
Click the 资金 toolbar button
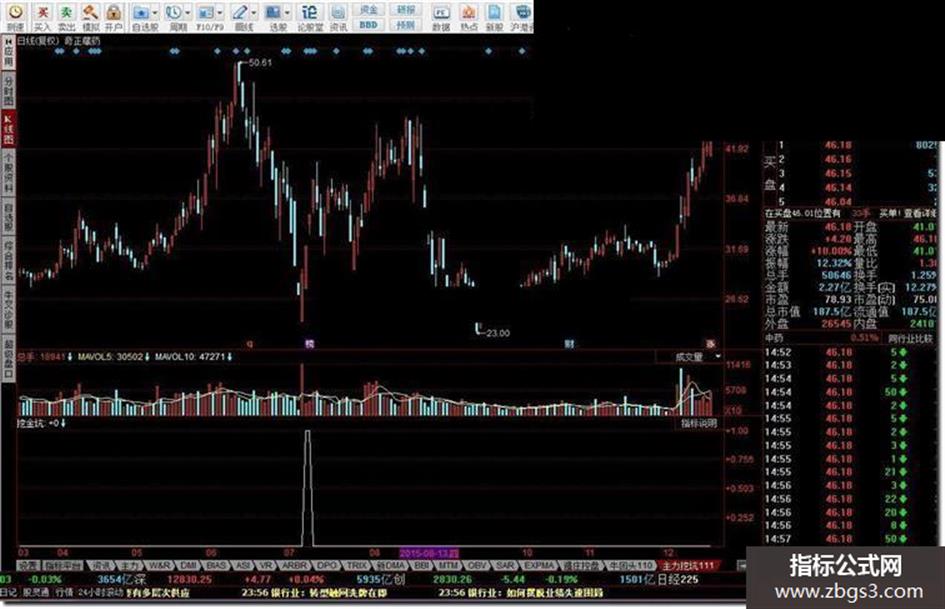[369, 10]
